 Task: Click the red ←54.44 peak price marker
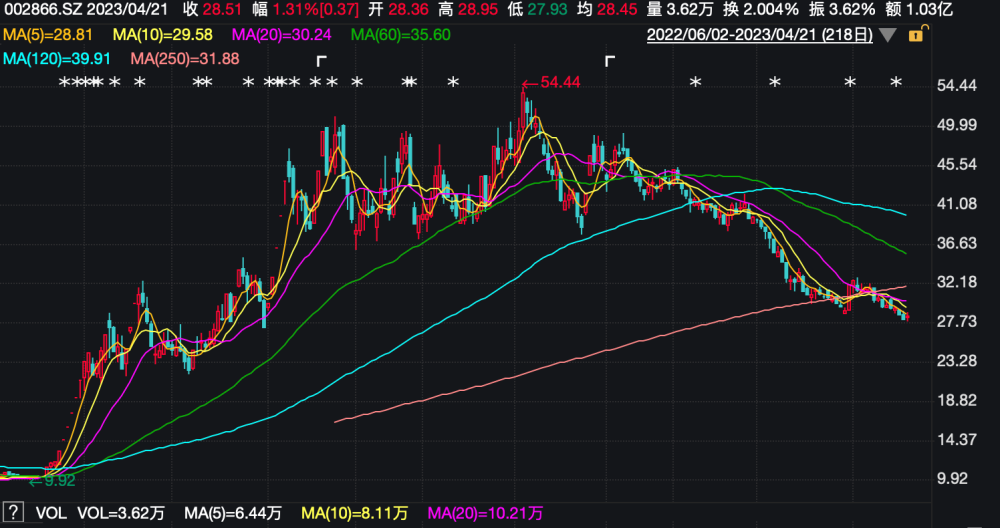coord(551,82)
